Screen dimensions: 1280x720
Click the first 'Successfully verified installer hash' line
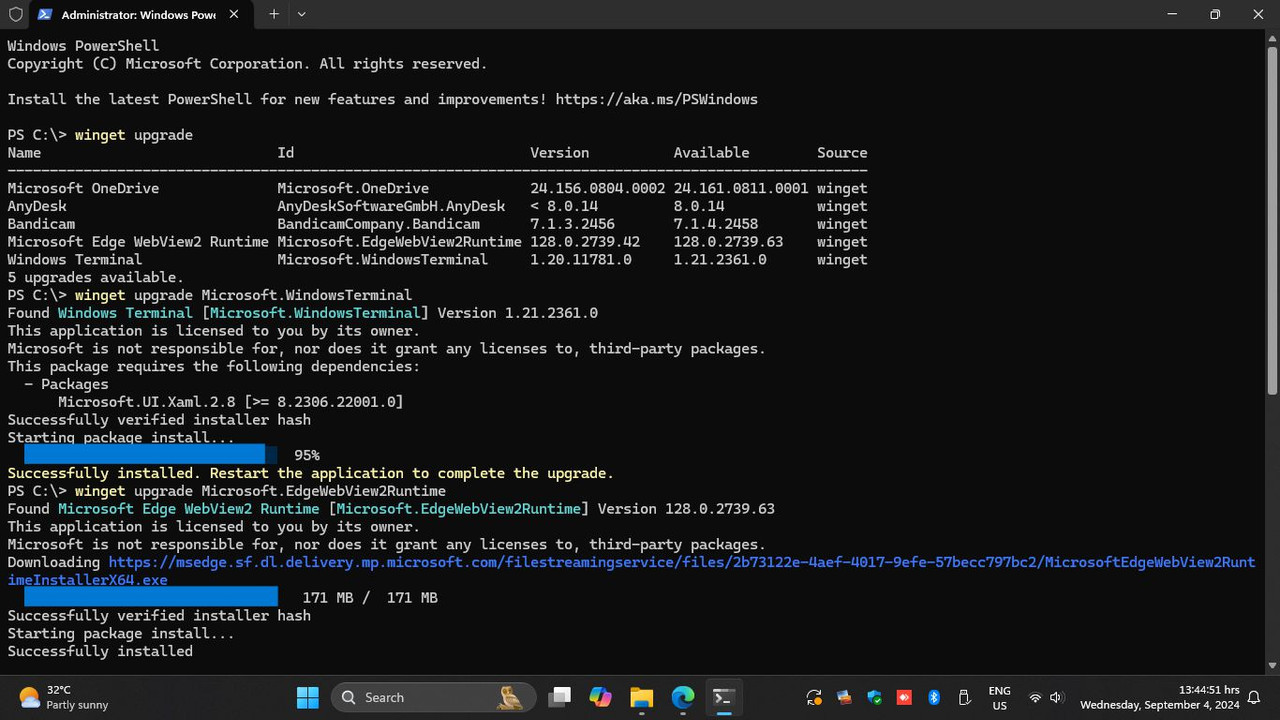click(159, 420)
